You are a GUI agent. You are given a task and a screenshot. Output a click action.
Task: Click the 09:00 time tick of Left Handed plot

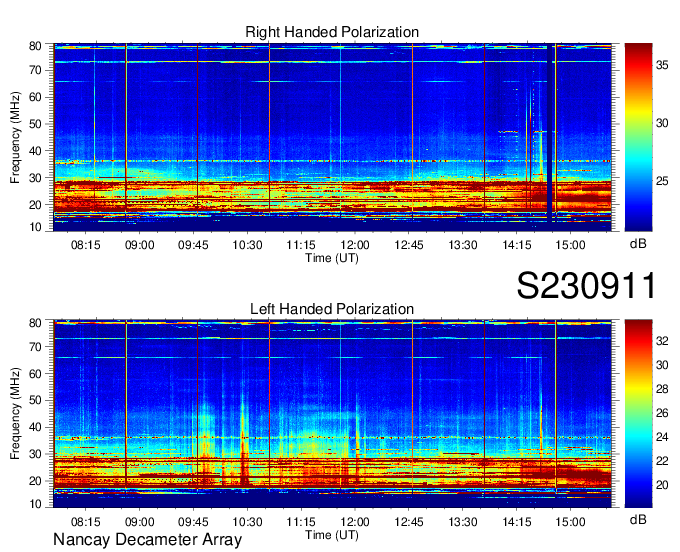(140, 522)
